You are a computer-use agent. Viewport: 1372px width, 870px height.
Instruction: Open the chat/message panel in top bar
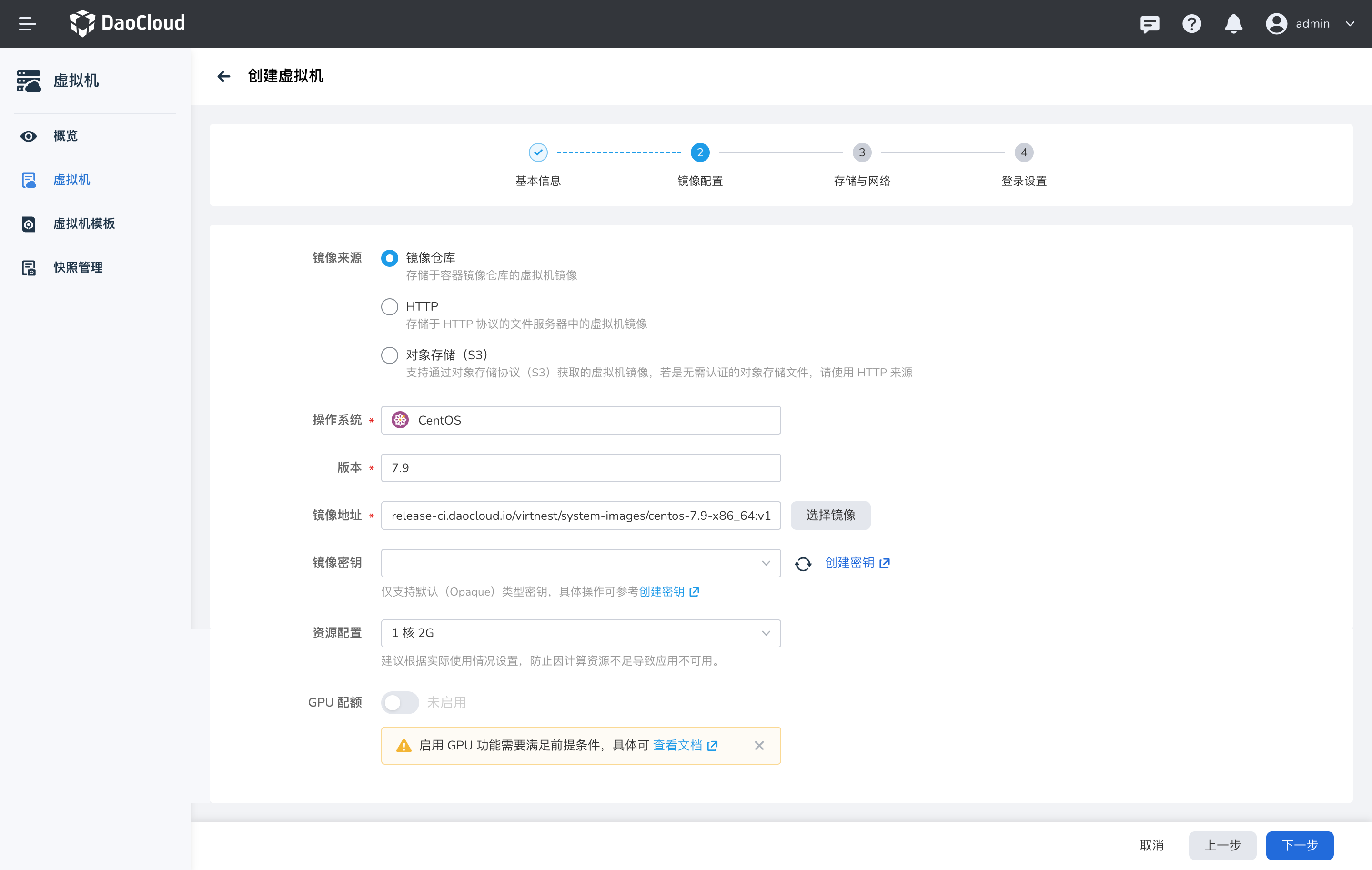1149,24
